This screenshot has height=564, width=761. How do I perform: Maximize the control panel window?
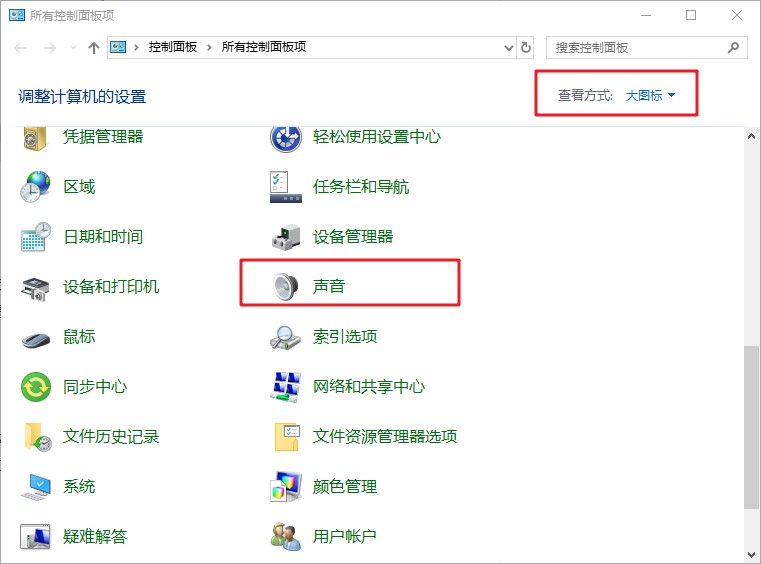click(x=691, y=15)
